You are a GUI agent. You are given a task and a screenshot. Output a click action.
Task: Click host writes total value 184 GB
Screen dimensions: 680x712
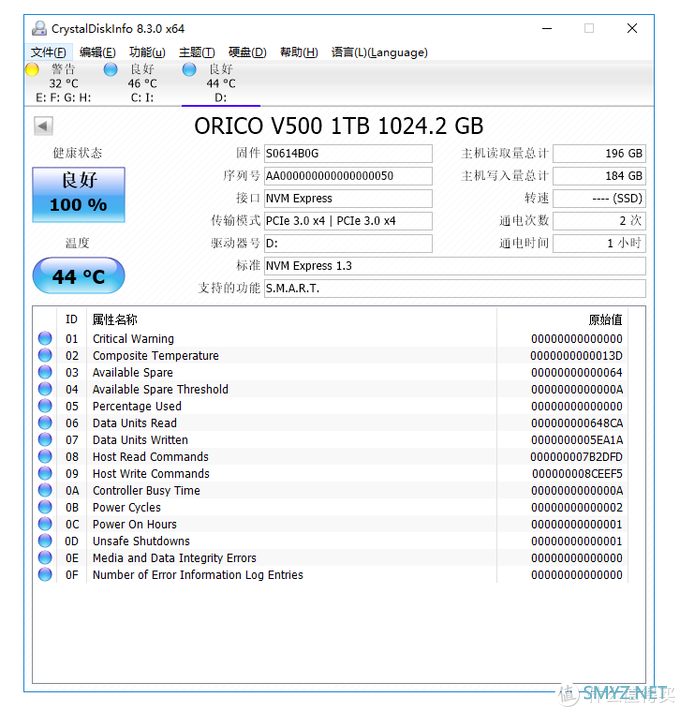coord(599,176)
